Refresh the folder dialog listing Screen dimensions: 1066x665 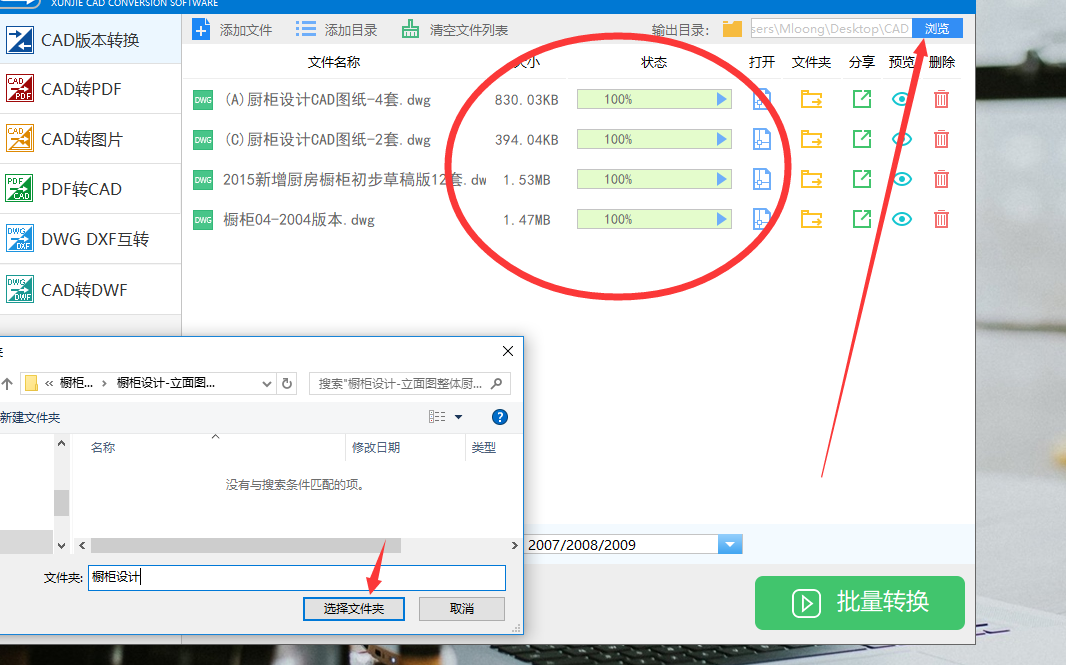pyautogui.click(x=287, y=383)
